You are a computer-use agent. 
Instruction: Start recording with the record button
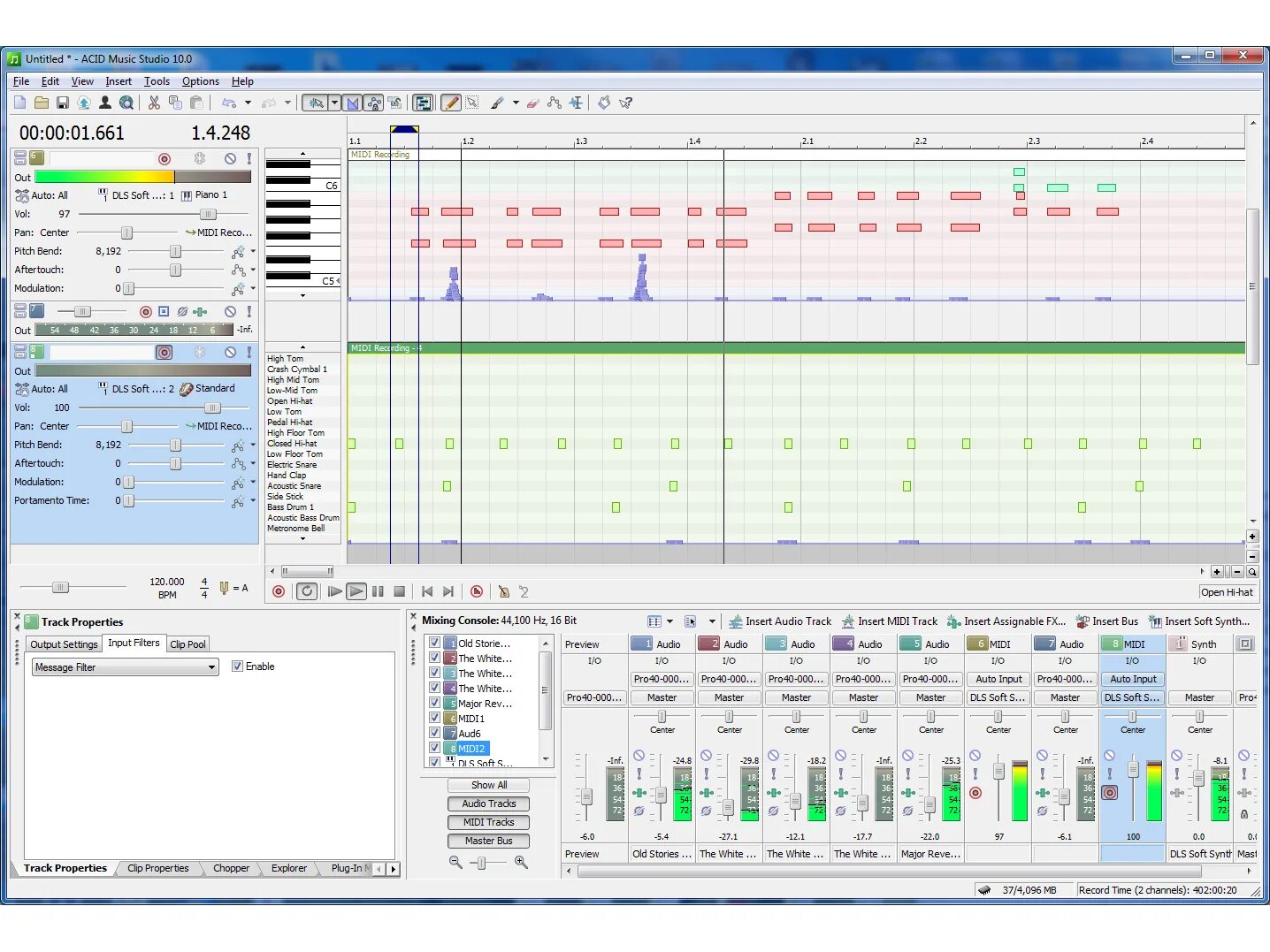[279, 591]
